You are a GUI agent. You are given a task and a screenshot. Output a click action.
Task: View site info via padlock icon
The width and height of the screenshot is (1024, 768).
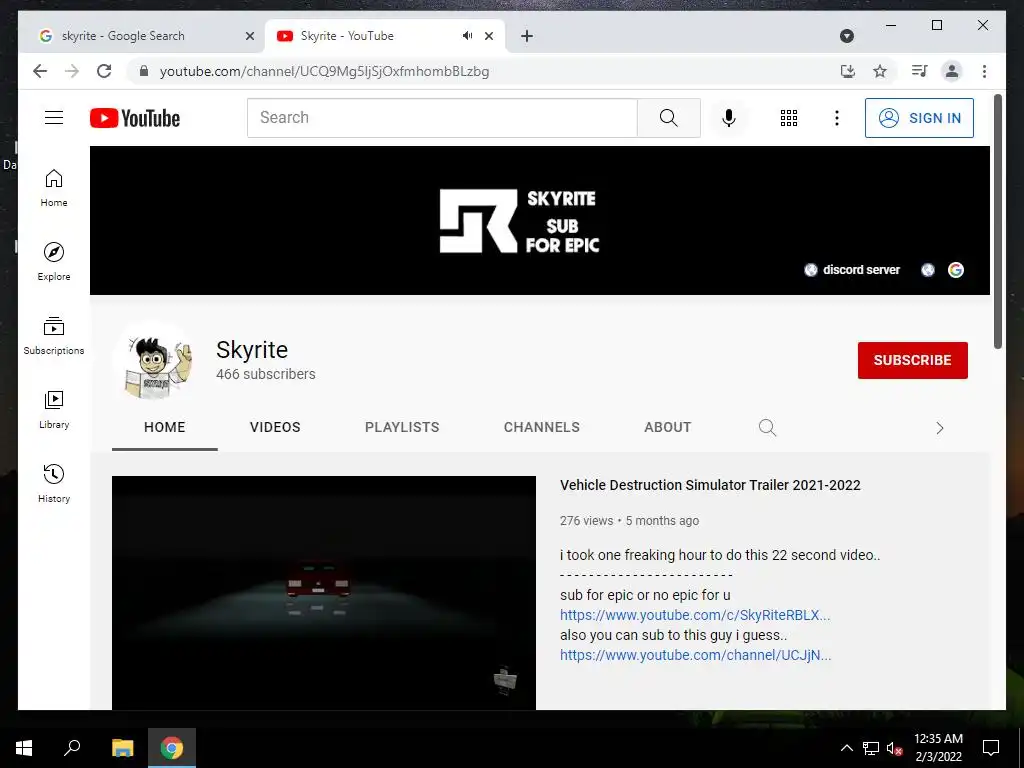pyautogui.click(x=144, y=71)
